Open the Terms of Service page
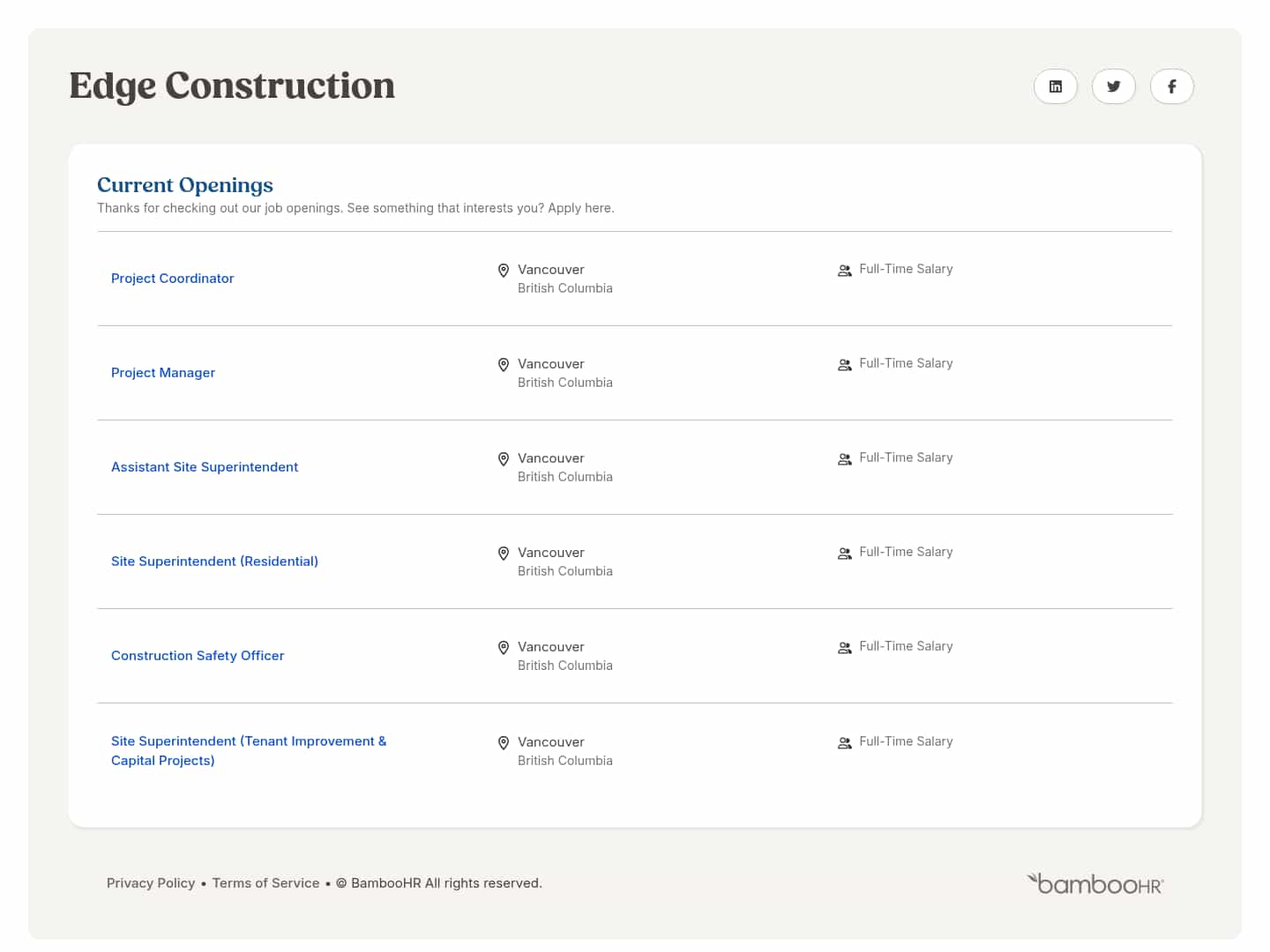The image size is (1270, 952). tap(265, 882)
